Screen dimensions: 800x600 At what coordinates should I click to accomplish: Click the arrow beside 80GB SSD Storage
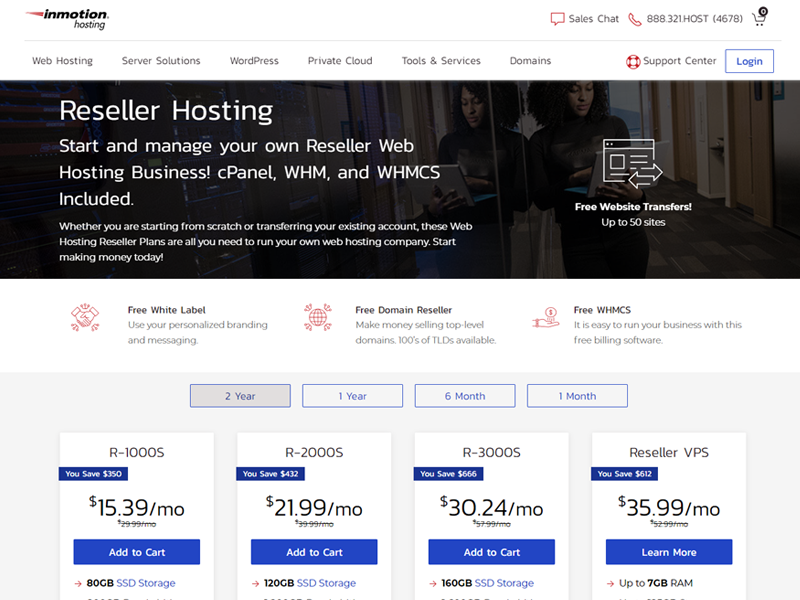78,583
